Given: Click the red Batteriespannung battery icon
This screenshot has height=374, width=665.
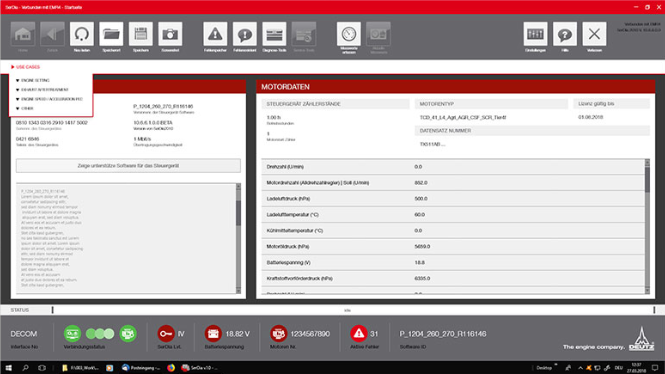Looking at the screenshot, I should tap(213, 334).
